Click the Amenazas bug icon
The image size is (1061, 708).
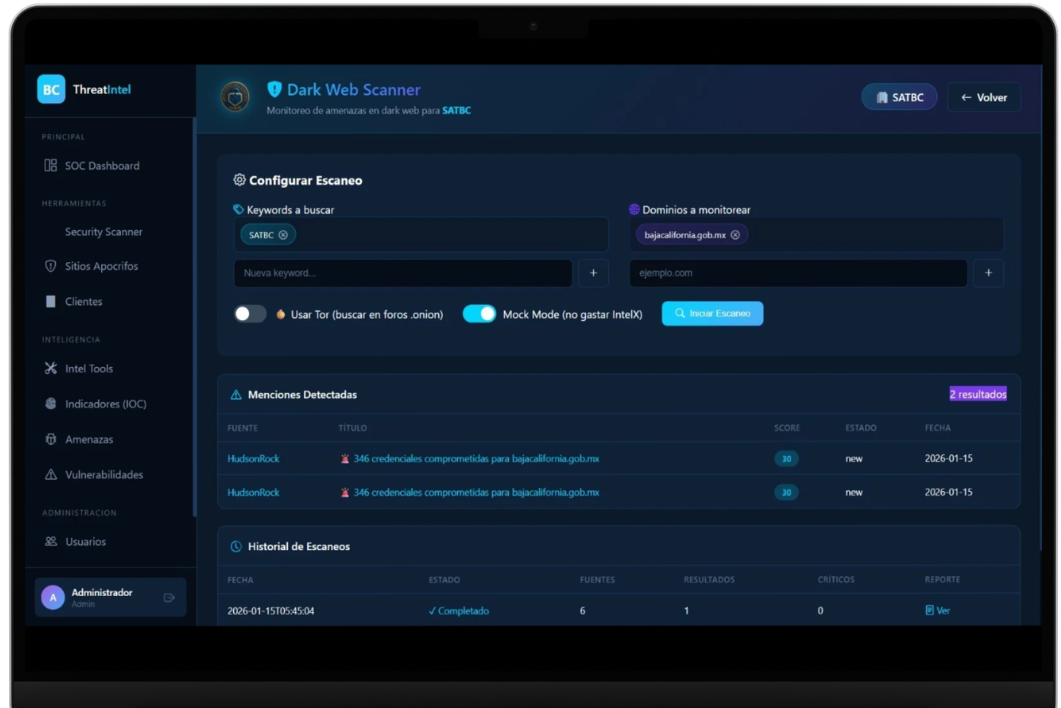[x=51, y=439]
